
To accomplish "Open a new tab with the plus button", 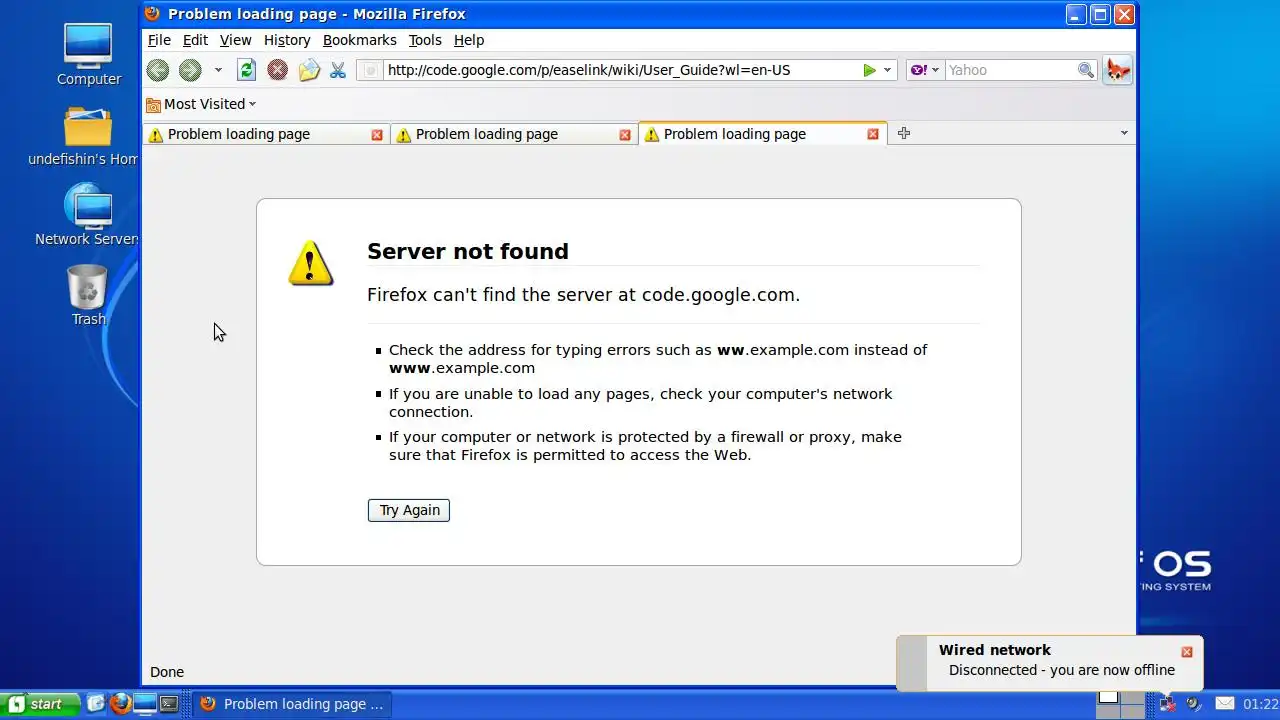I will tap(904, 133).
